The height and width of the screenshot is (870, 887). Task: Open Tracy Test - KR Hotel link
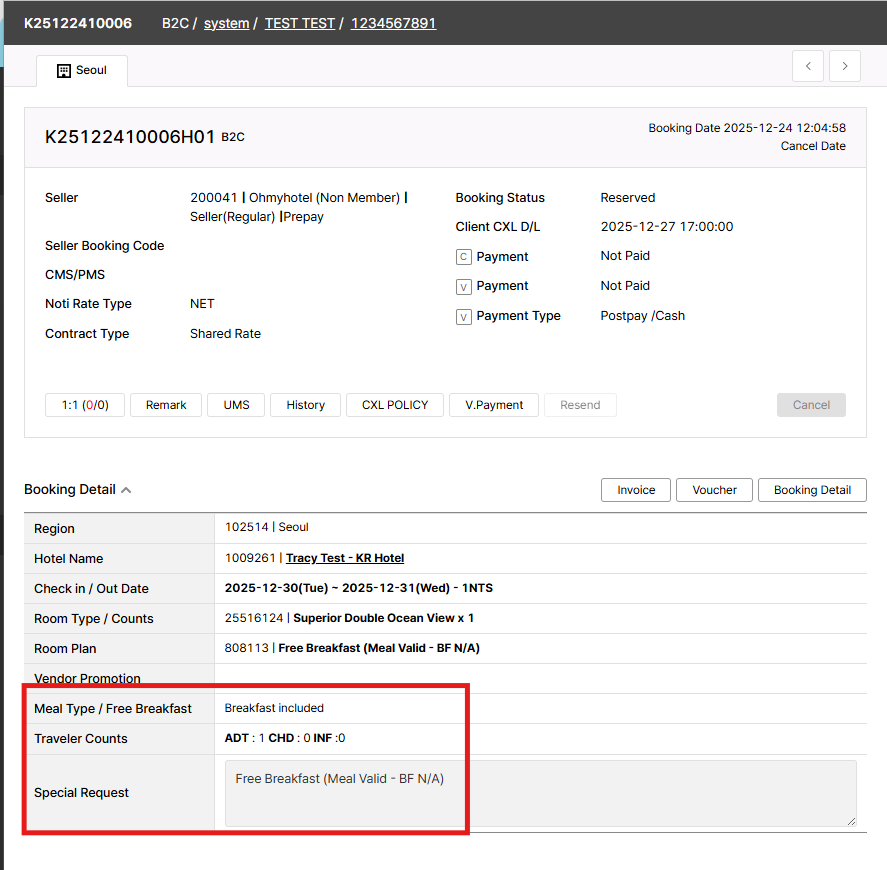tap(345, 558)
